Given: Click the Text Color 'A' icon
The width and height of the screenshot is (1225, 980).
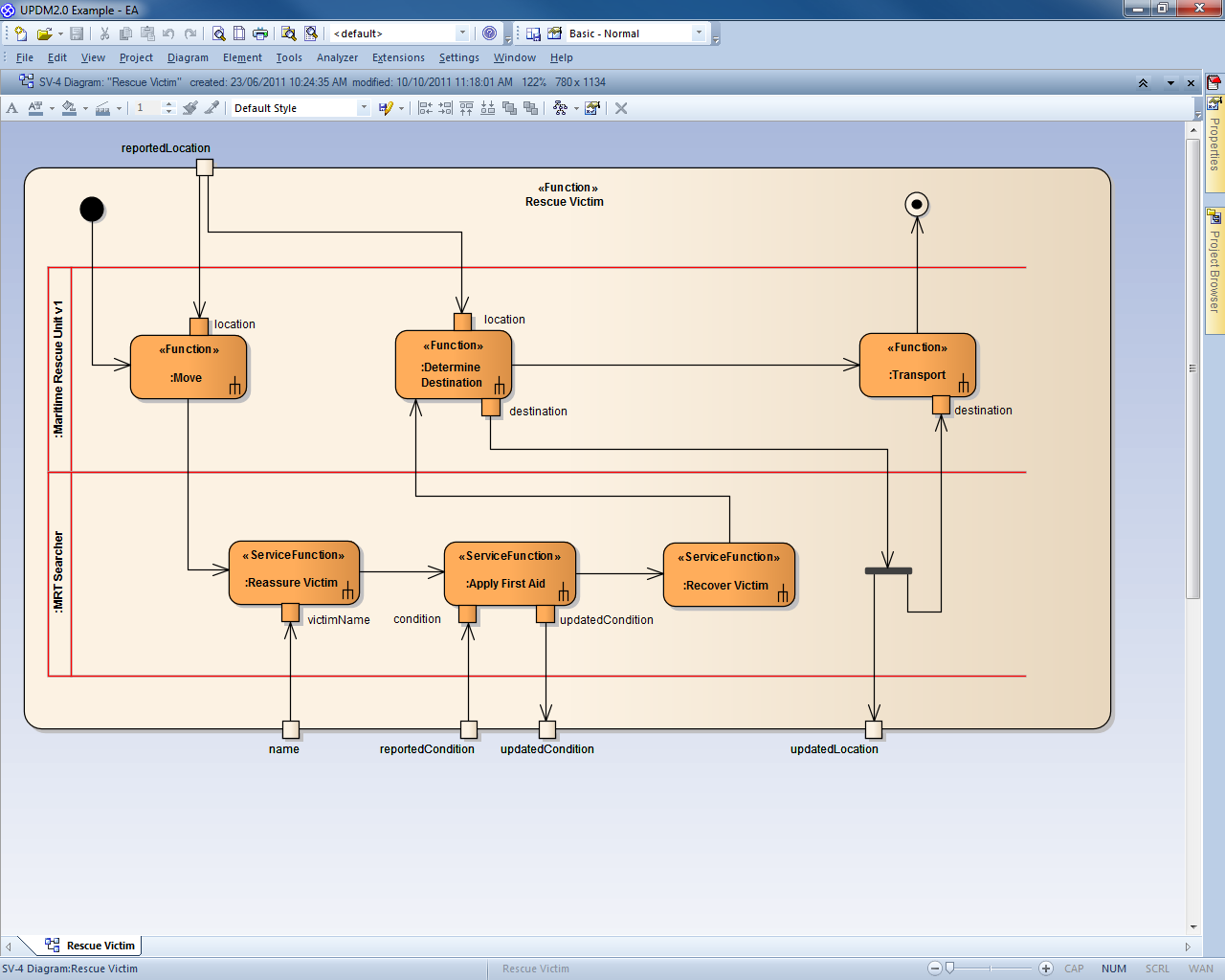Looking at the screenshot, I should click(x=12, y=108).
